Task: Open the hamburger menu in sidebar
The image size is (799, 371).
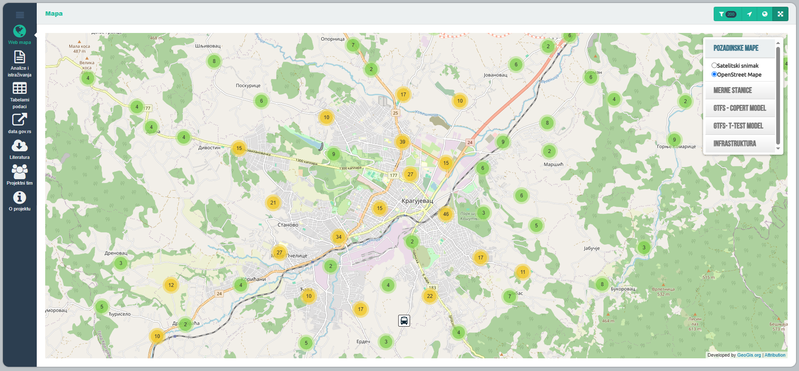Action: (20, 15)
